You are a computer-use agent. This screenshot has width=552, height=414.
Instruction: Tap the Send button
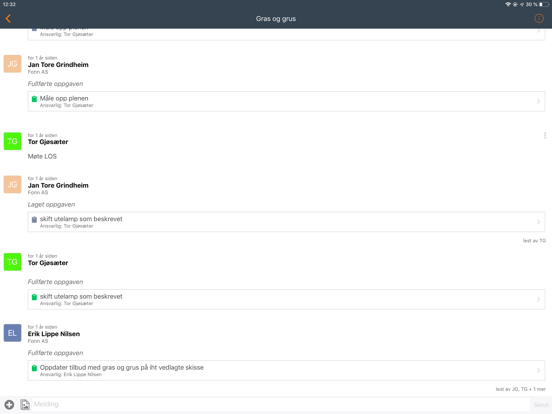pos(540,404)
